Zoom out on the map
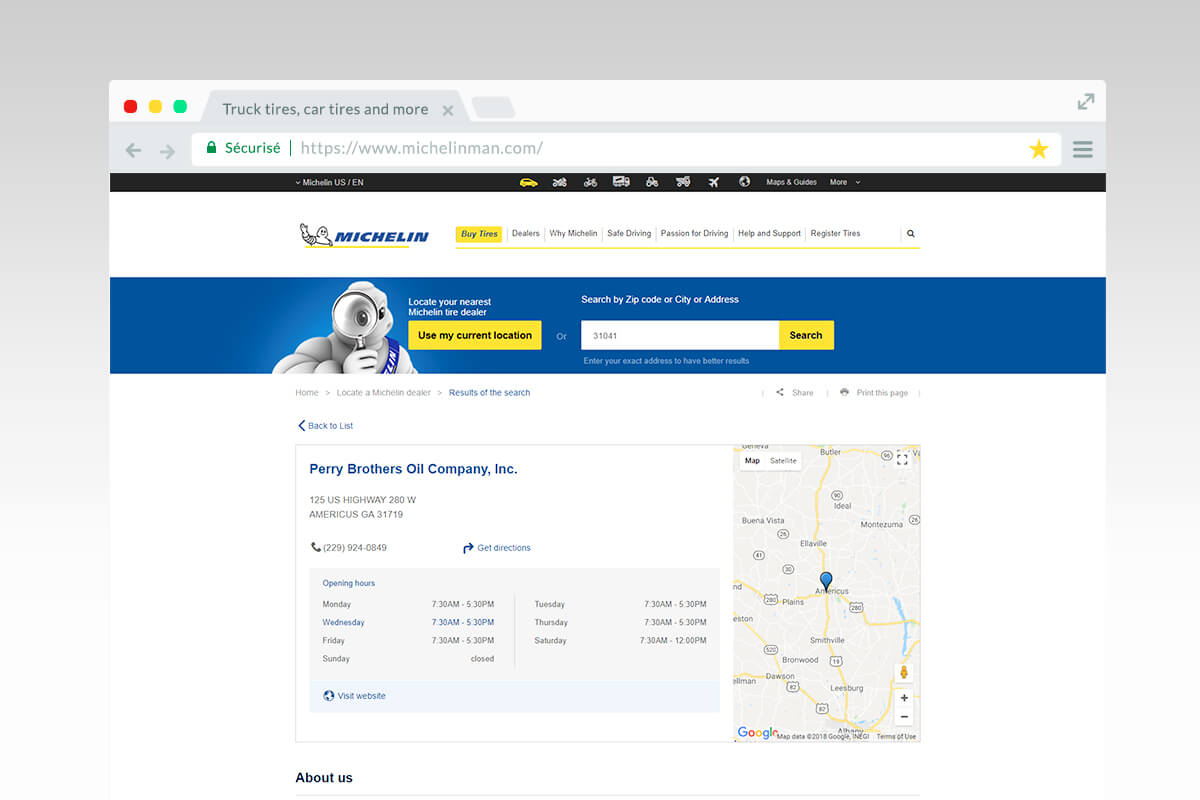This screenshot has height=800, width=1200. tap(904, 717)
